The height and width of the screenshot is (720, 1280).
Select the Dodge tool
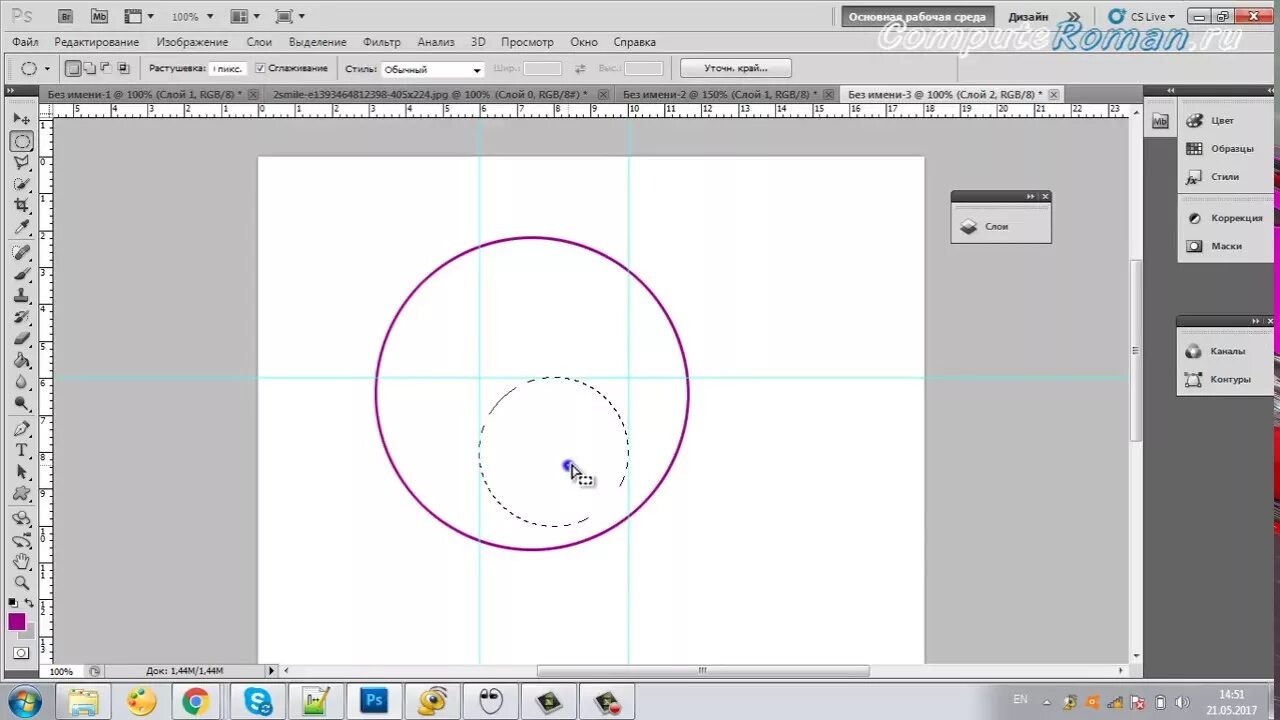coord(21,404)
